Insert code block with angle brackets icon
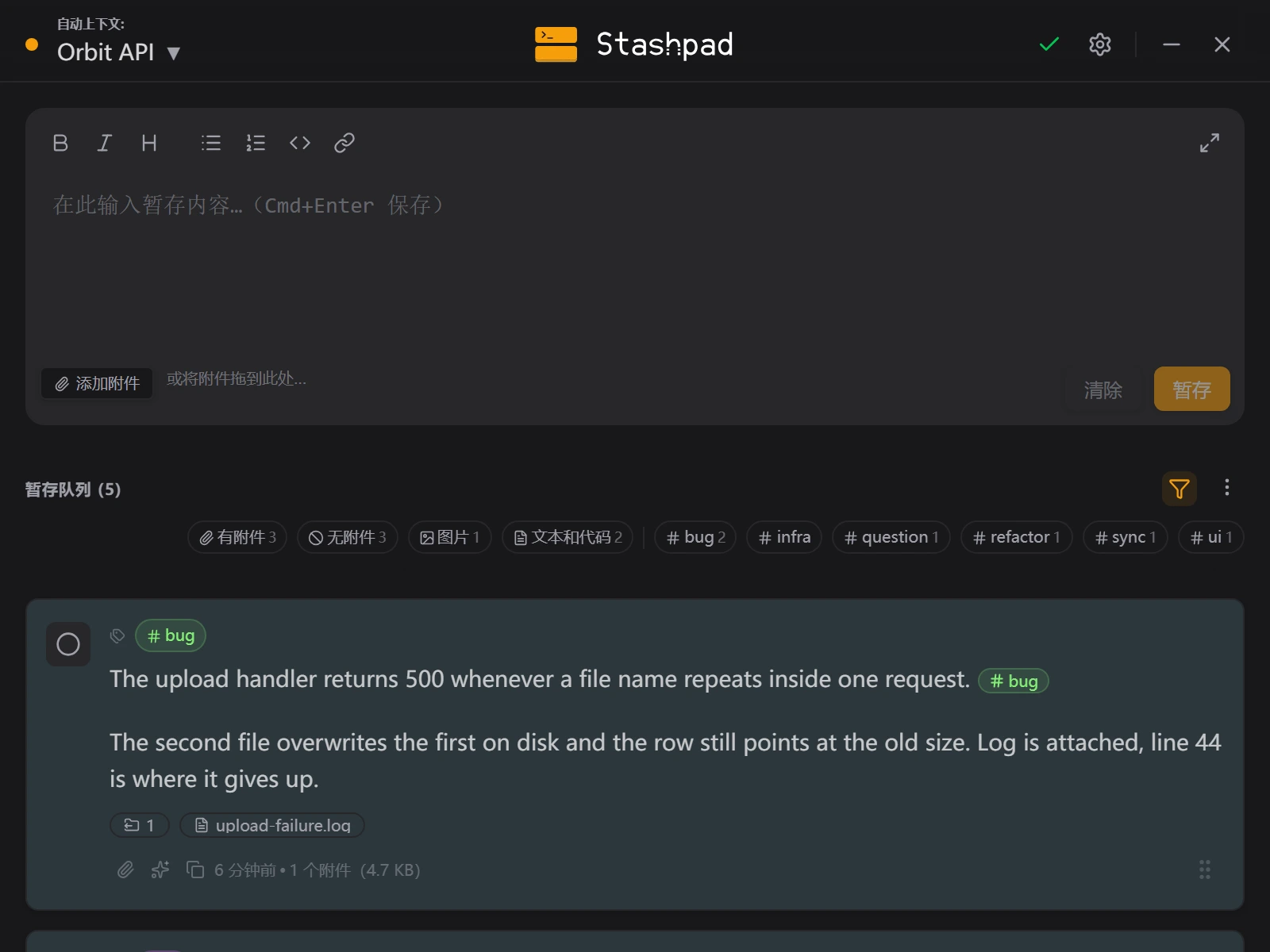The width and height of the screenshot is (1270, 952). (300, 143)
